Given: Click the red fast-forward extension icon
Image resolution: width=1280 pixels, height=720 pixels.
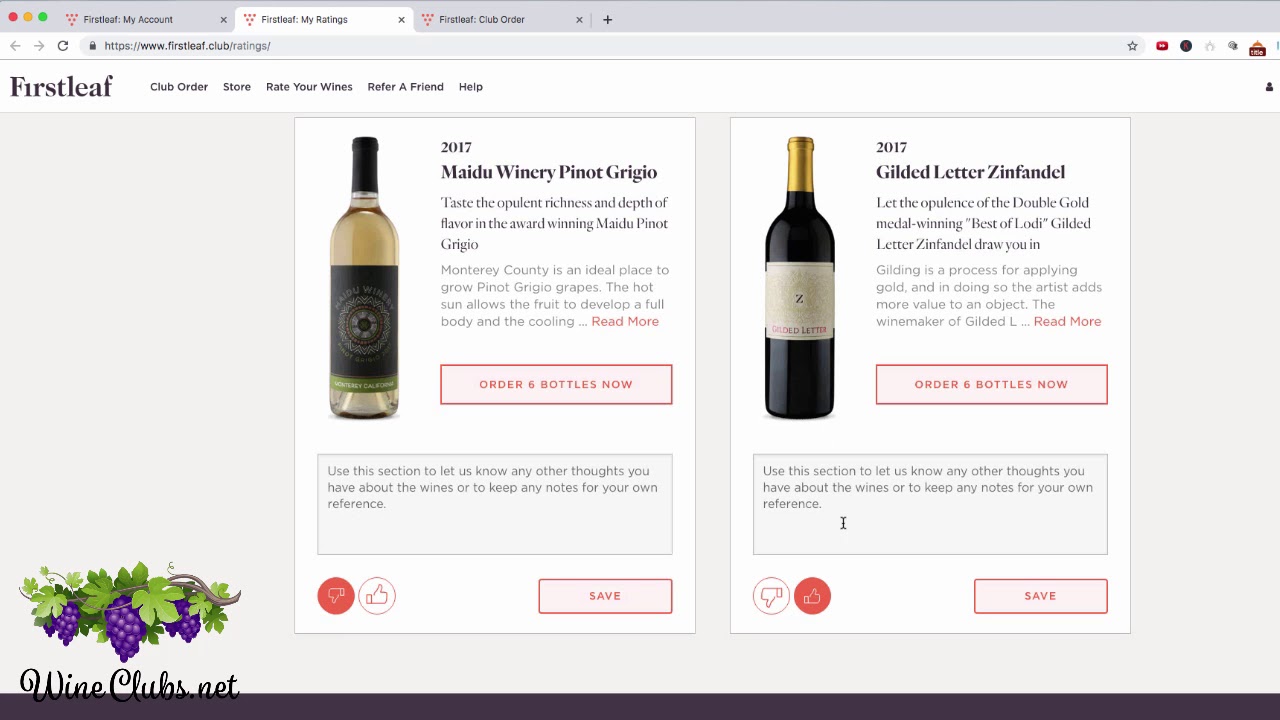Looking at the screenshot, I should tap(1162, 46).
